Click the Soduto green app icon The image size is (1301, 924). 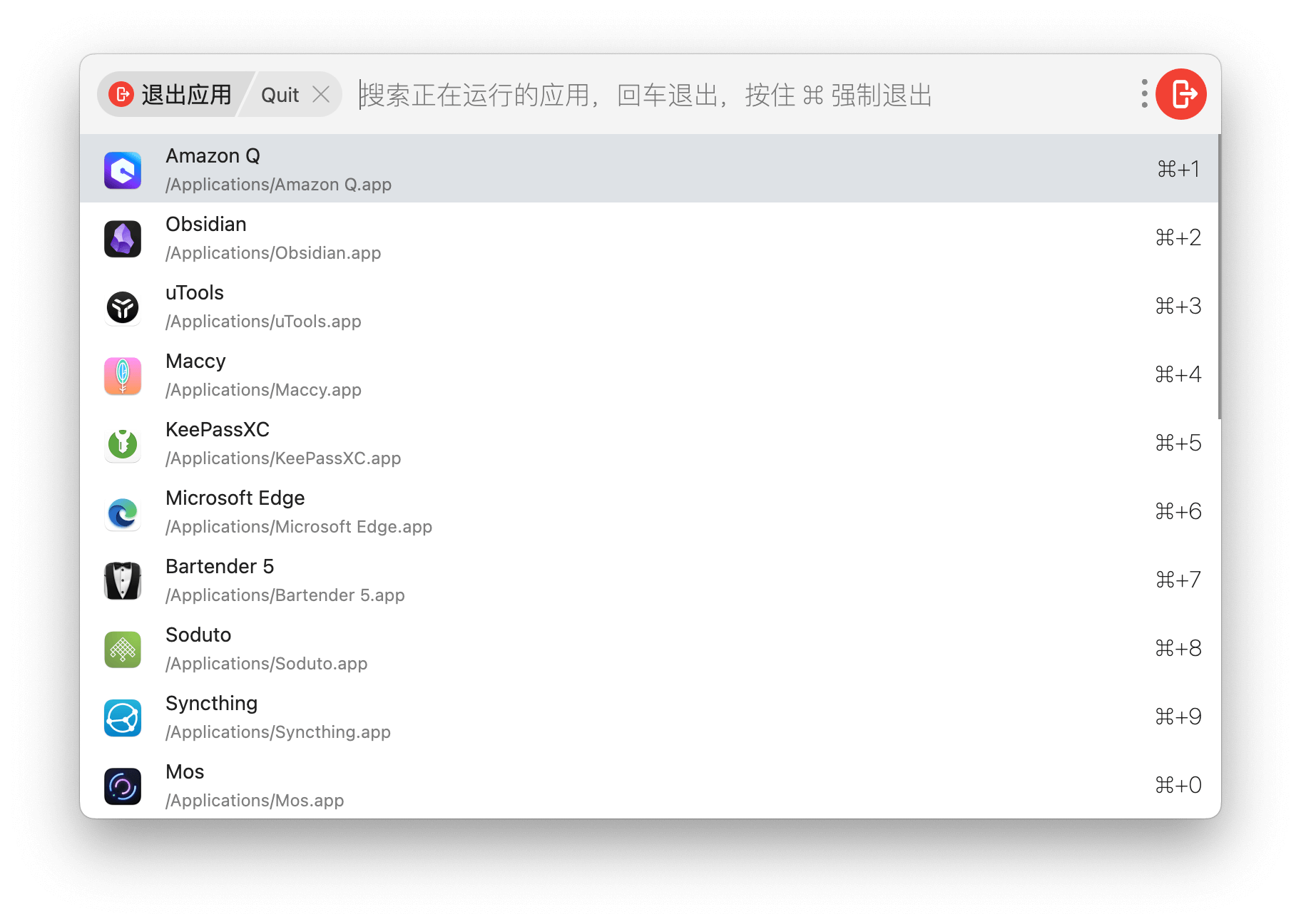pyautogui.click(x=123, y=650)
